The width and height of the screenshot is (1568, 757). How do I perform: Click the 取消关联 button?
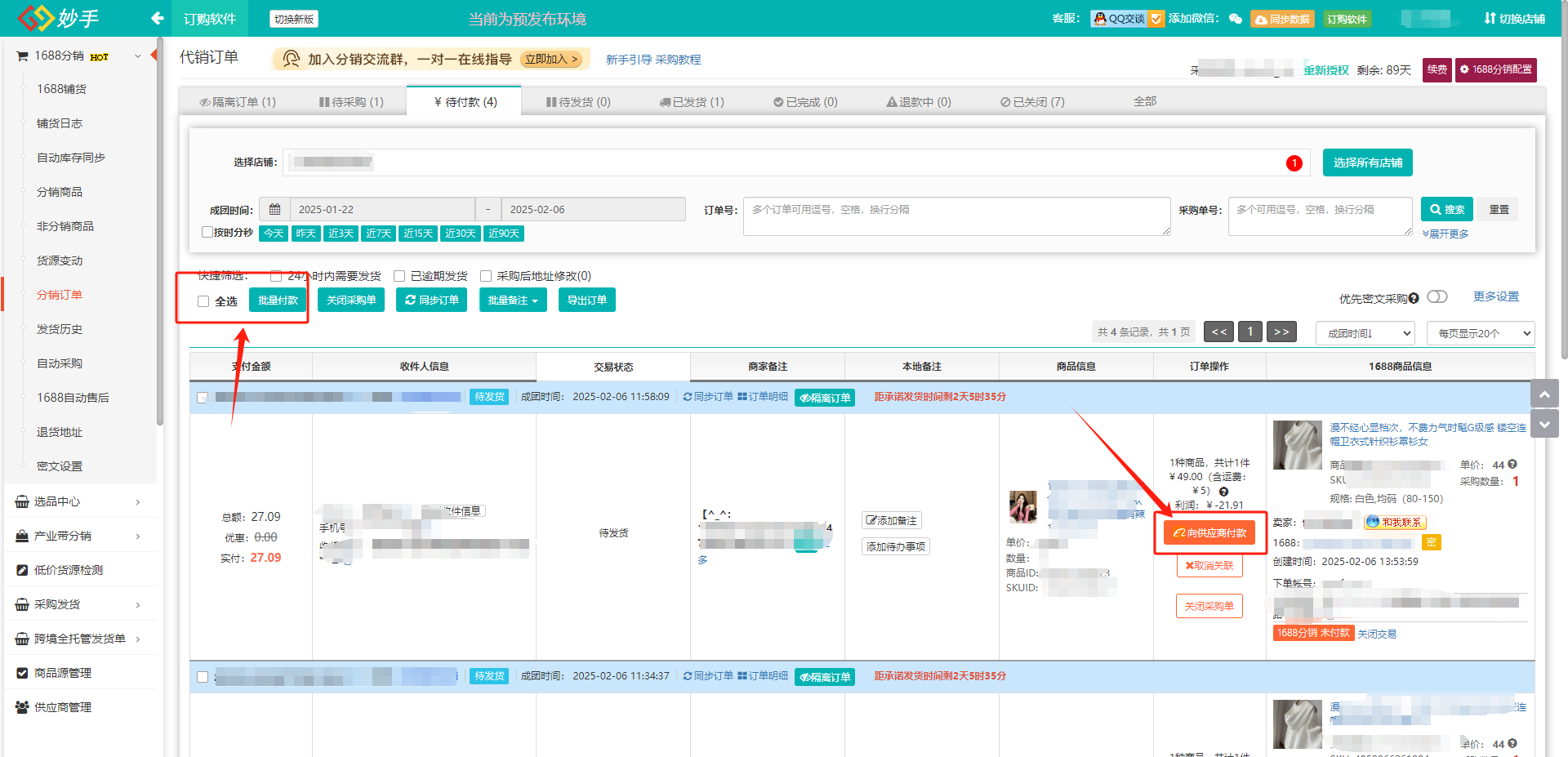click(1209, 566)
